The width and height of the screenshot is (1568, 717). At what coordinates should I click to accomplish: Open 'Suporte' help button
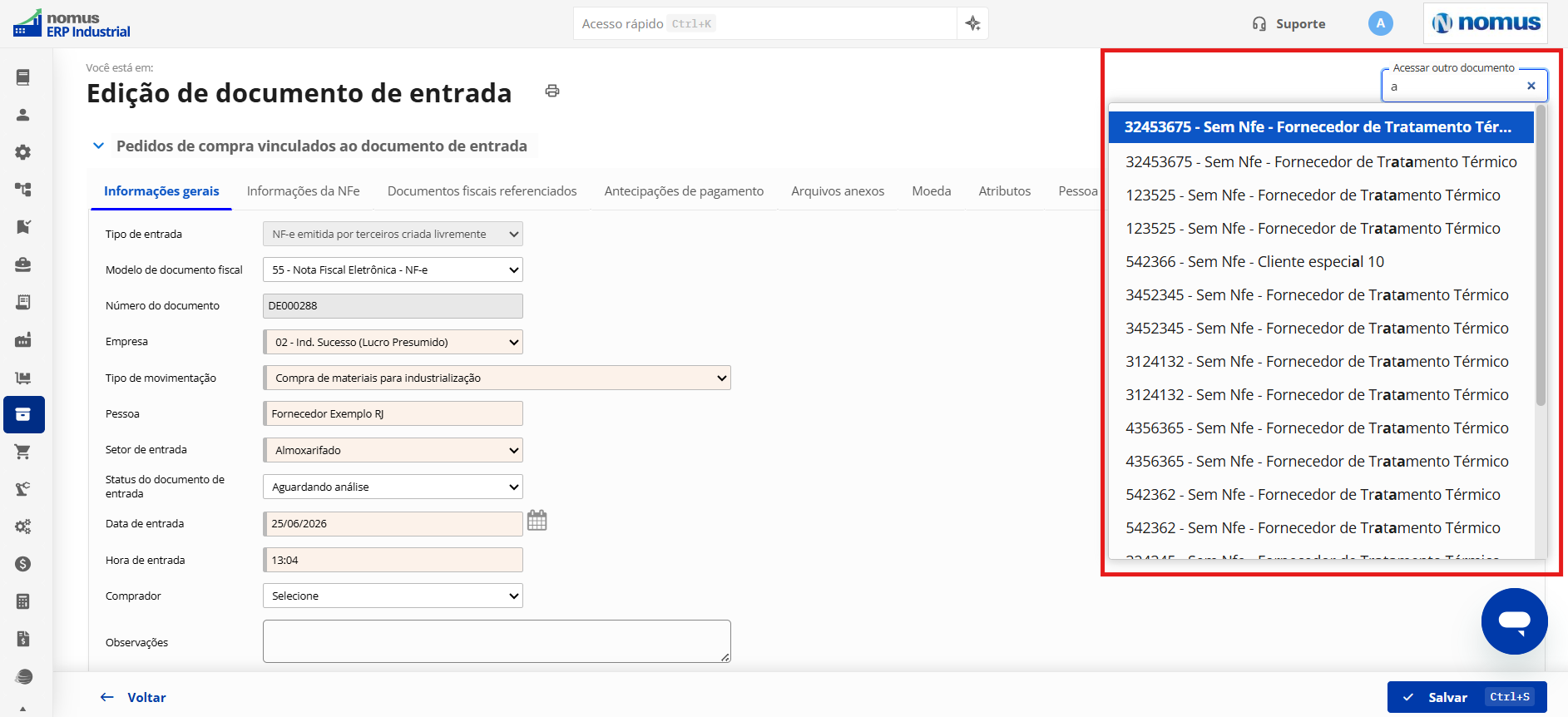(x=1289, y=24)
